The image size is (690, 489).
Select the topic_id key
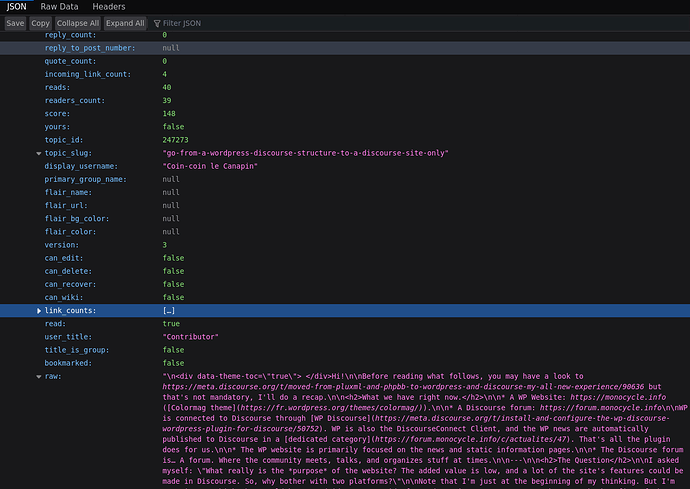tap(64, 140)
